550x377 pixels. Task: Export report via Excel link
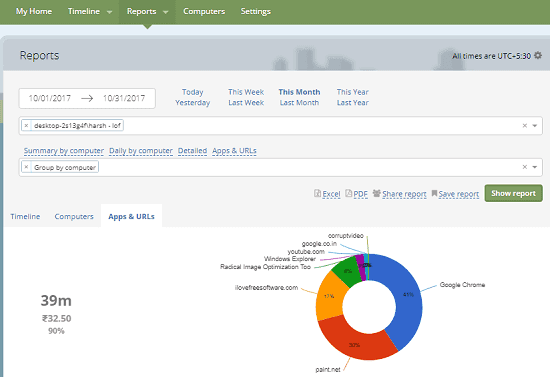coord(331,194)
